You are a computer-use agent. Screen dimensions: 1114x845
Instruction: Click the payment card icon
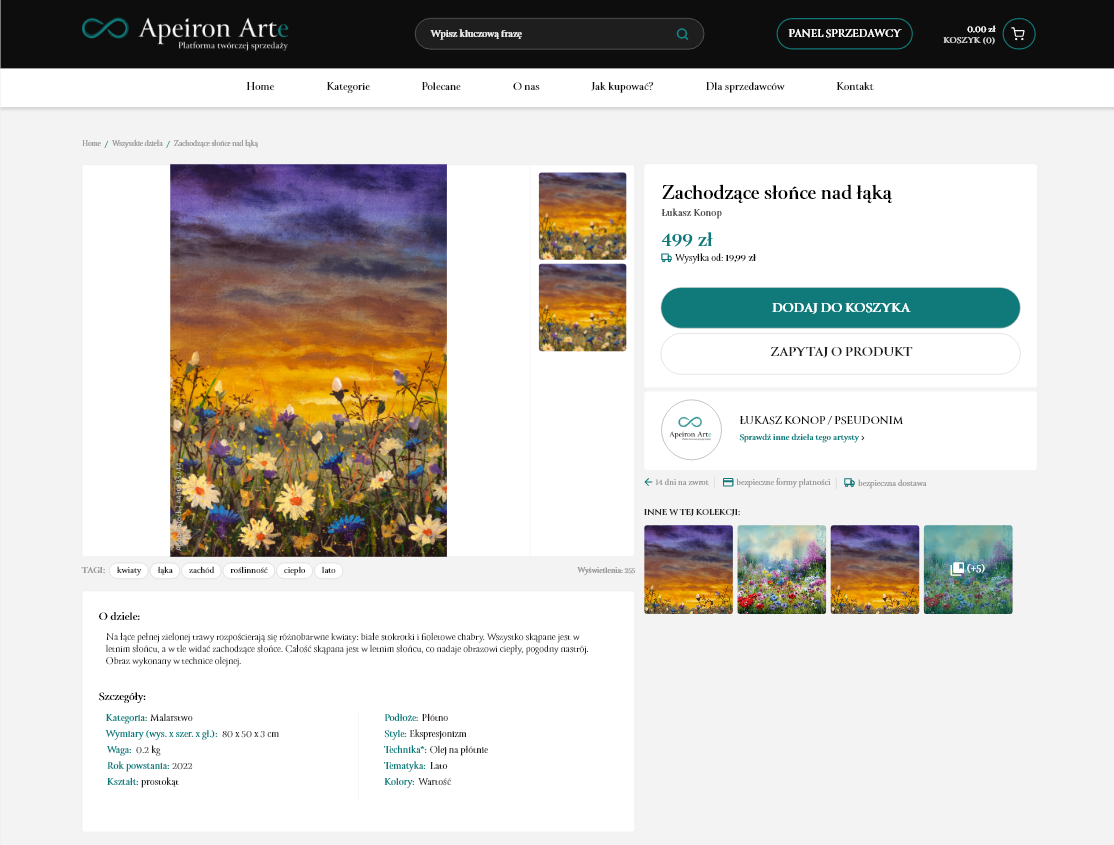coord(728,483)
